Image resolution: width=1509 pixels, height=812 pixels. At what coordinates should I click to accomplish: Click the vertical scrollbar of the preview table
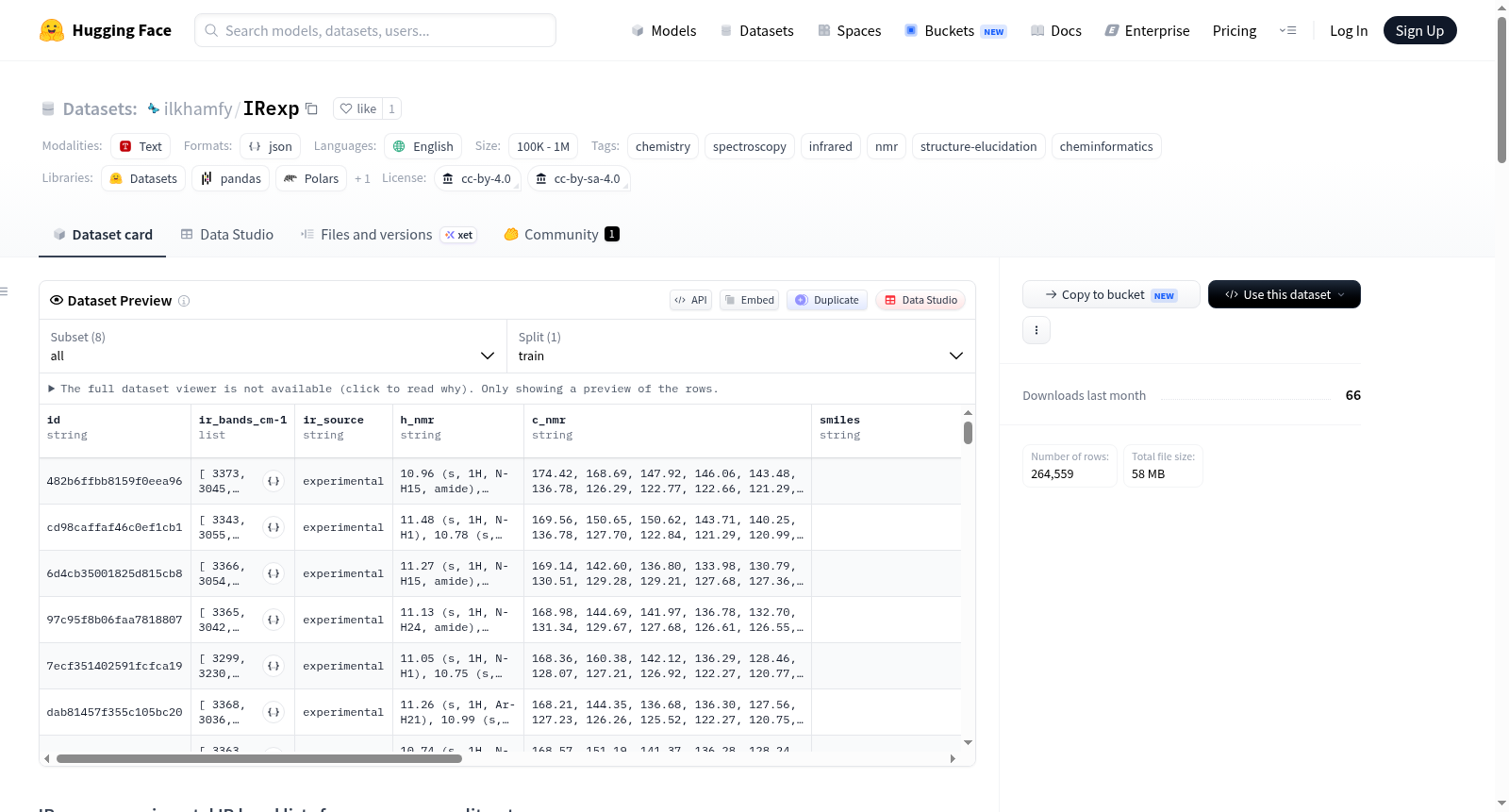click(x=968, y=433)
